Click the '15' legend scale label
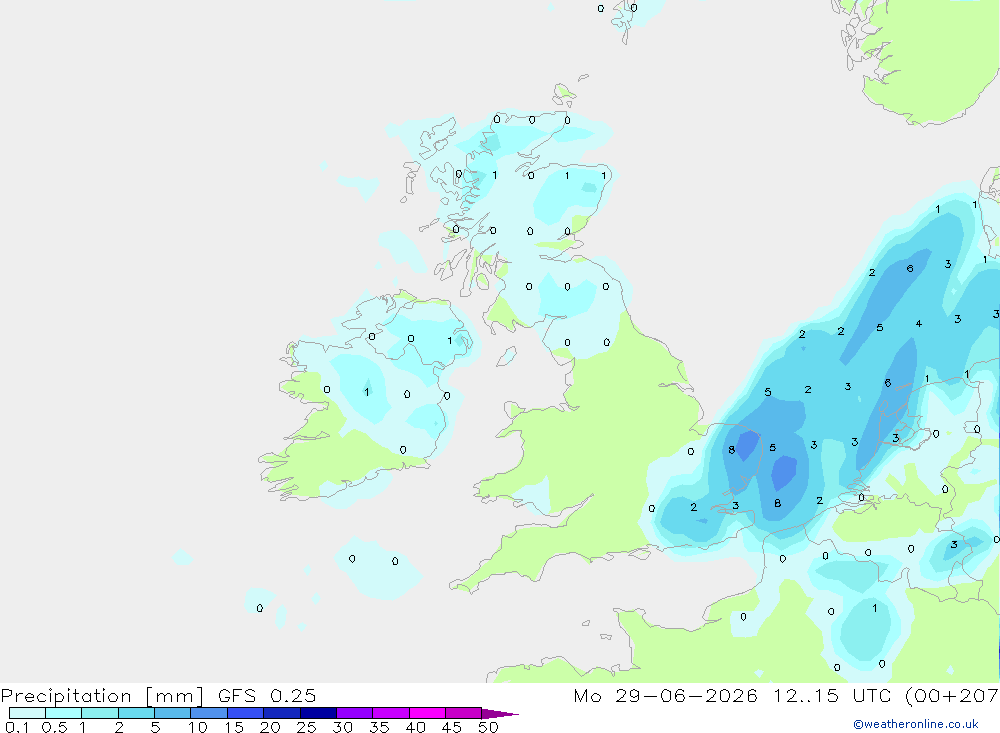The height and width of the screenshot is (733, 1000). [x=234, y=727]
